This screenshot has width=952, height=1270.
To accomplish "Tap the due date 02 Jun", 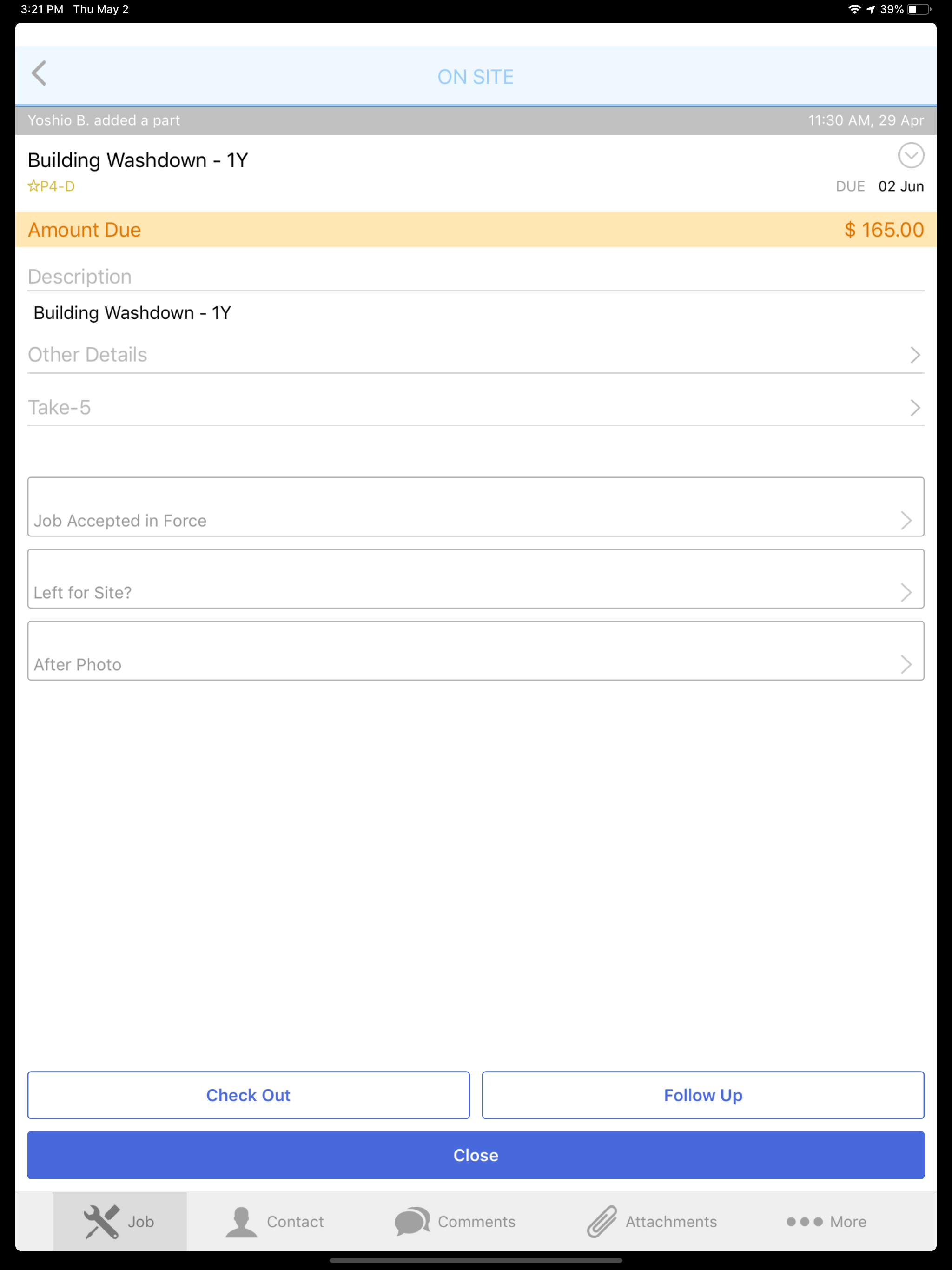I will pyautogui.click(x=900, y=186).
